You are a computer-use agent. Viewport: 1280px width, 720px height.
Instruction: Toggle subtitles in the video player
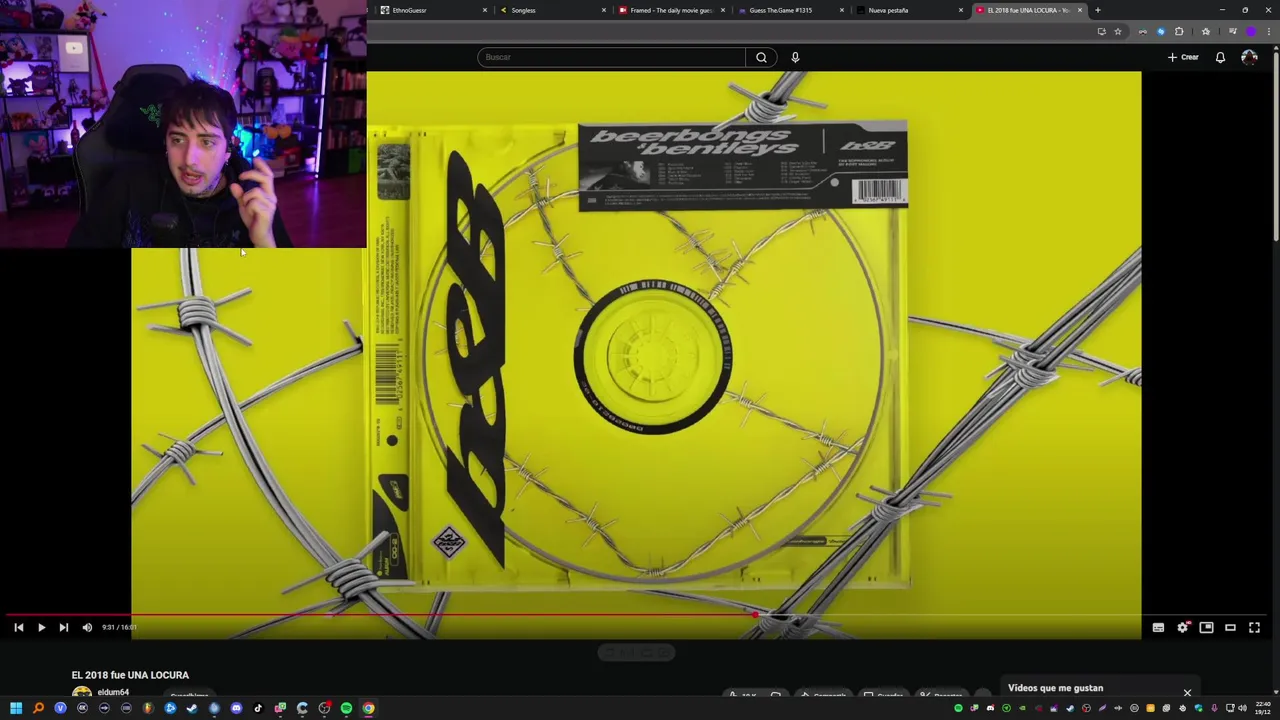[x=1158, y=627]
